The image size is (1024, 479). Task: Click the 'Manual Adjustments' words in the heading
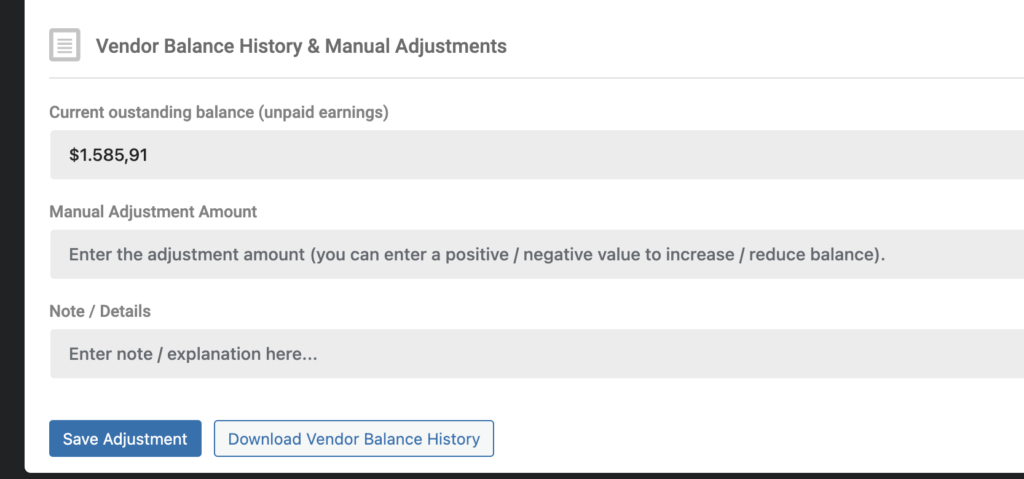pos(416,46)
